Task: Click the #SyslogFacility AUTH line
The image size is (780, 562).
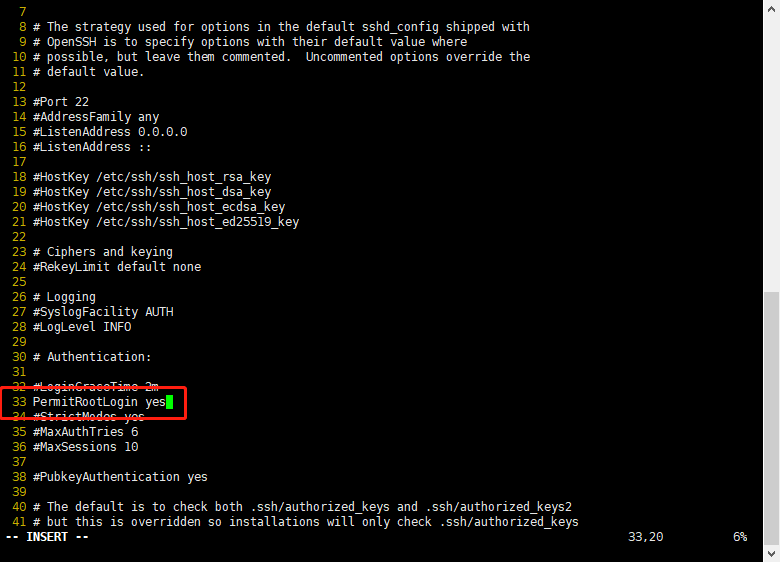Action: pos(103,312)
